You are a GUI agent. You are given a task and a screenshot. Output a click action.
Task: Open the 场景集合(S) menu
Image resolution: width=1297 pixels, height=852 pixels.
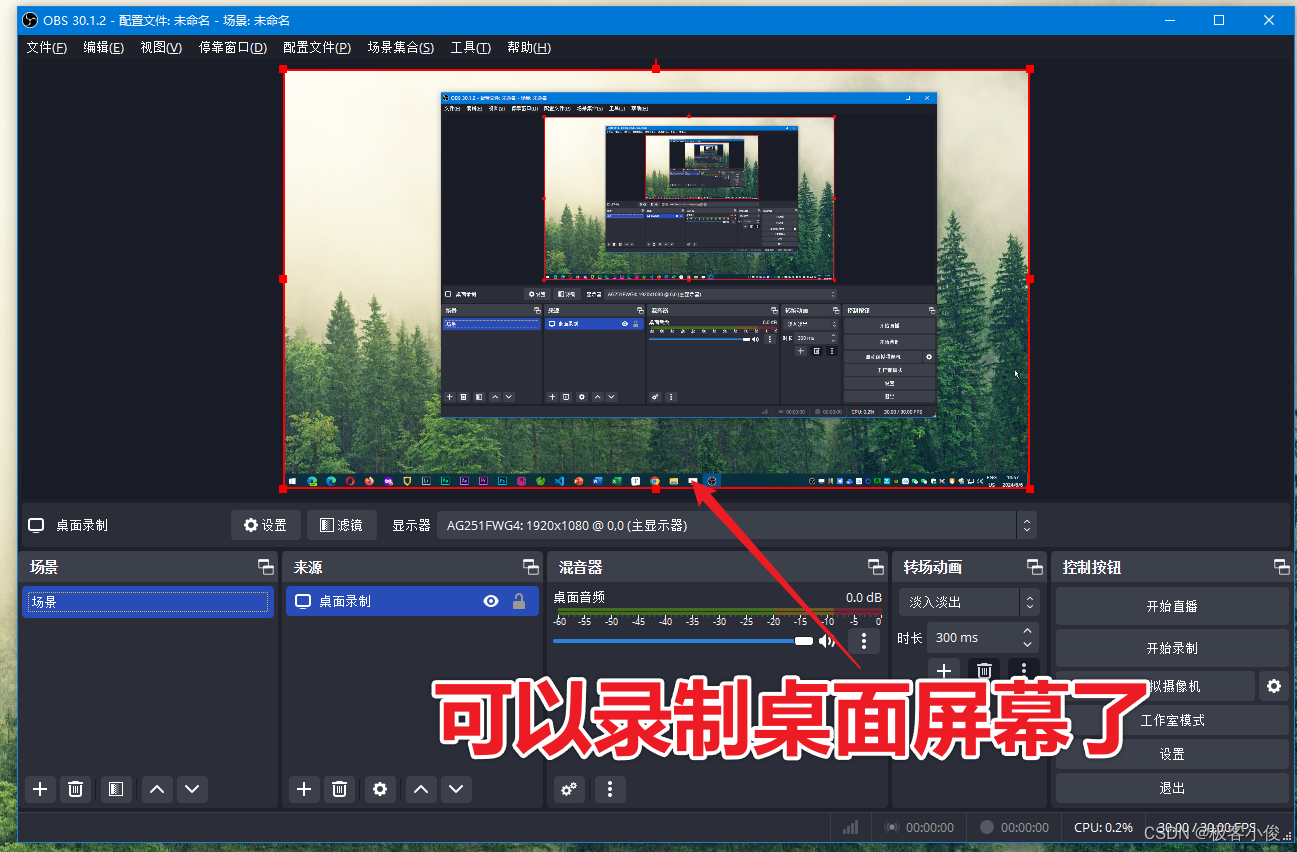[x=400, y=47]
